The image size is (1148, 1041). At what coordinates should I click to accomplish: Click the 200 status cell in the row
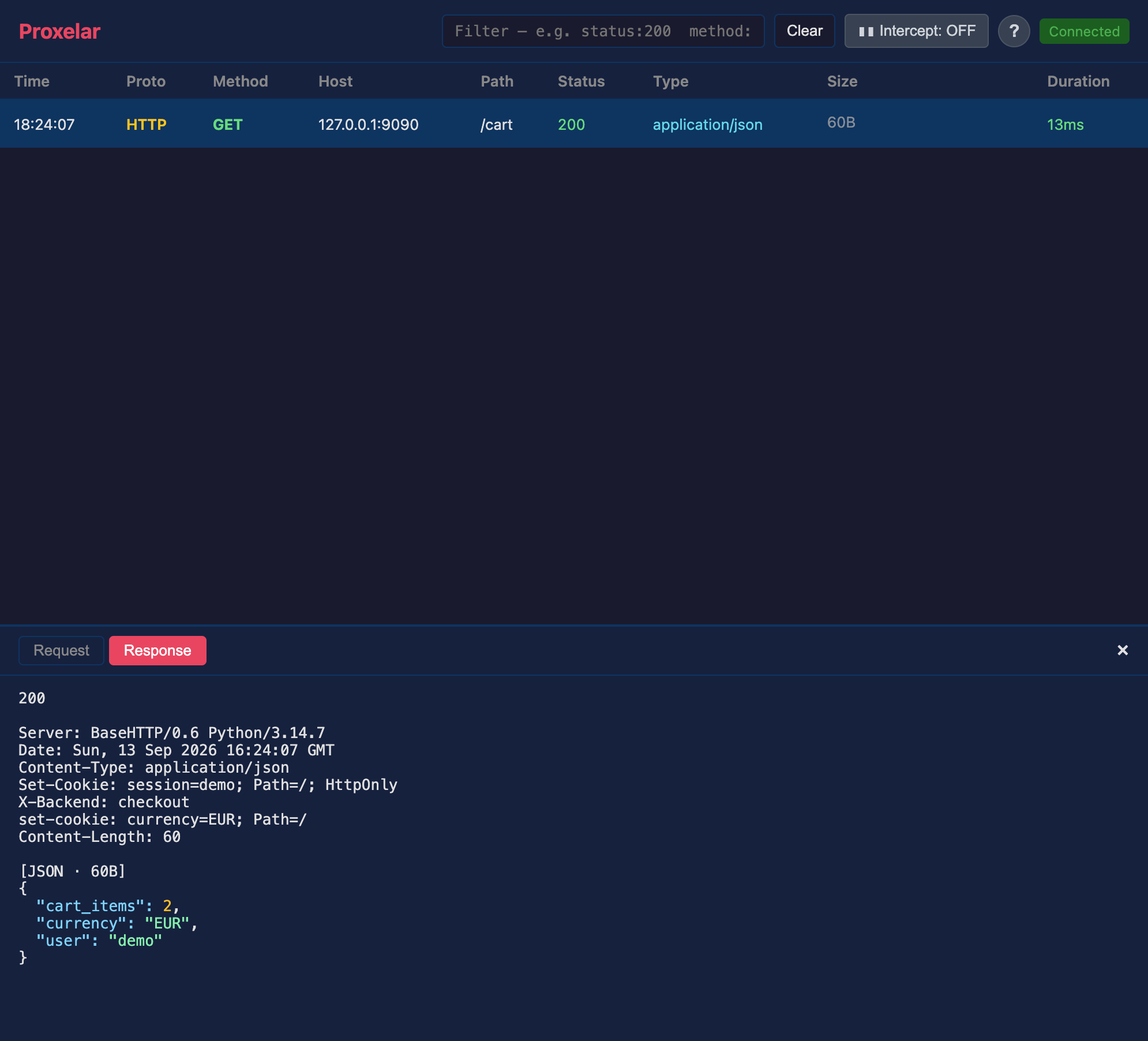571,125
